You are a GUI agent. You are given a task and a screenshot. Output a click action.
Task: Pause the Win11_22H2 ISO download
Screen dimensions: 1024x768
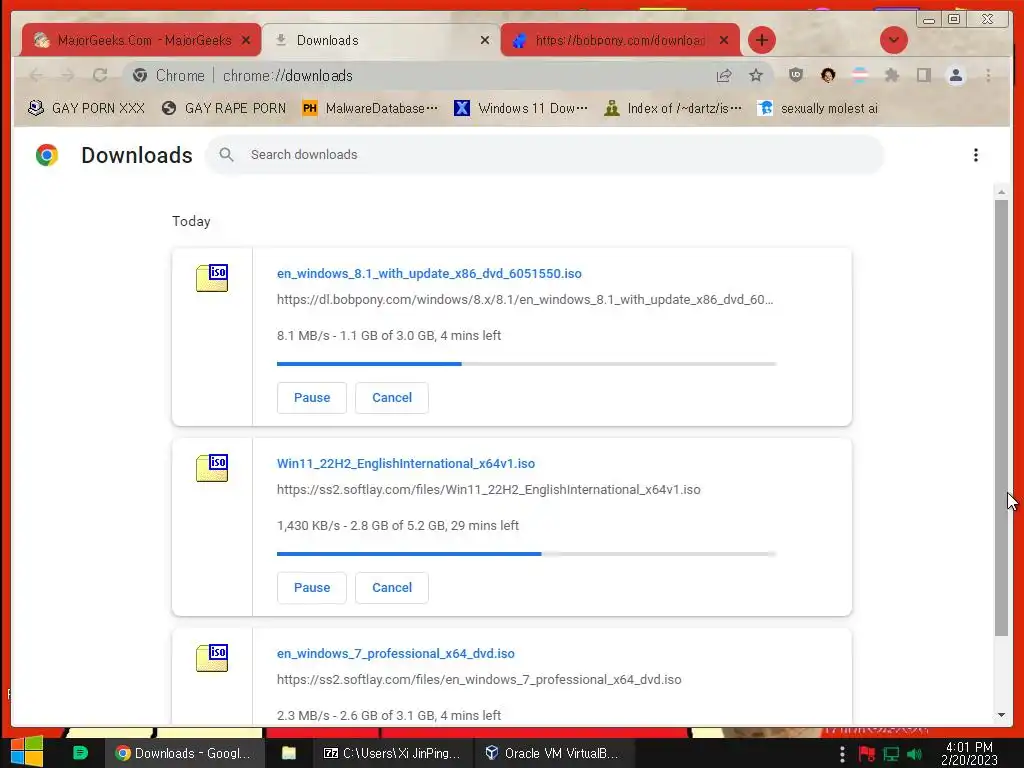pos(312,588)
